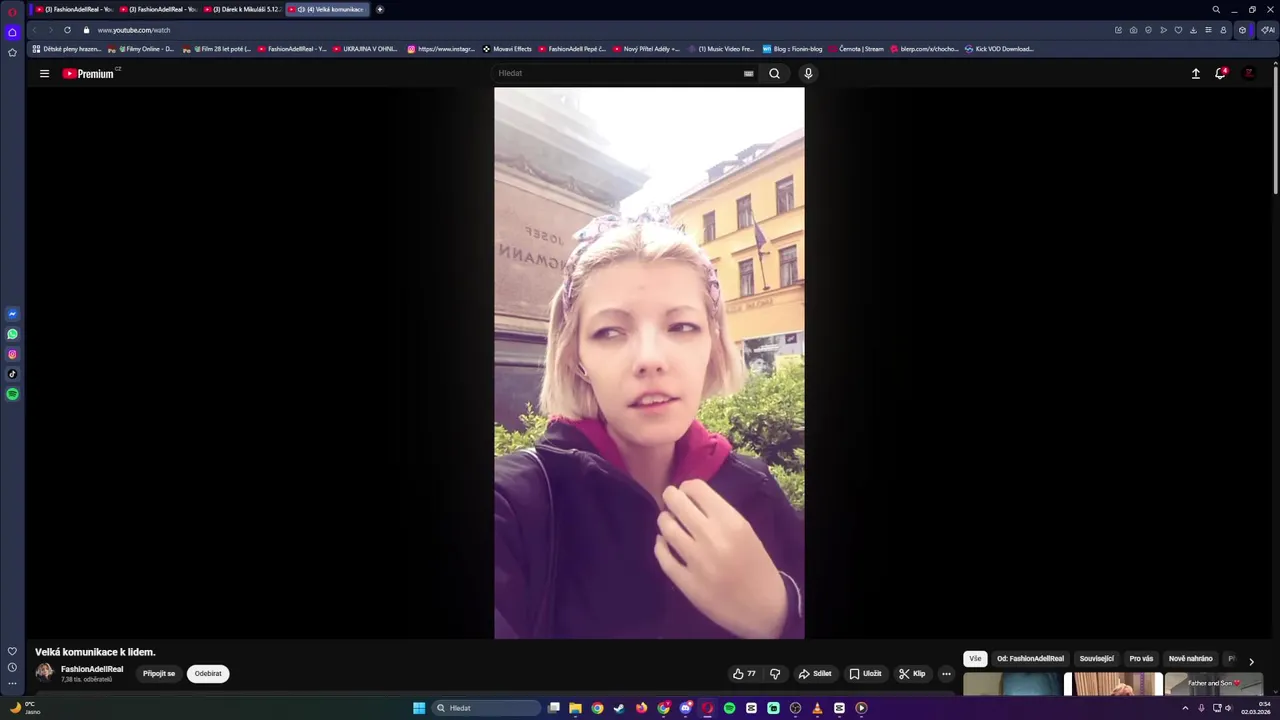The width and height of the screenshot is (1280, 720).
Task: Open Steam from the taskbar
Action: click(619, 708)
